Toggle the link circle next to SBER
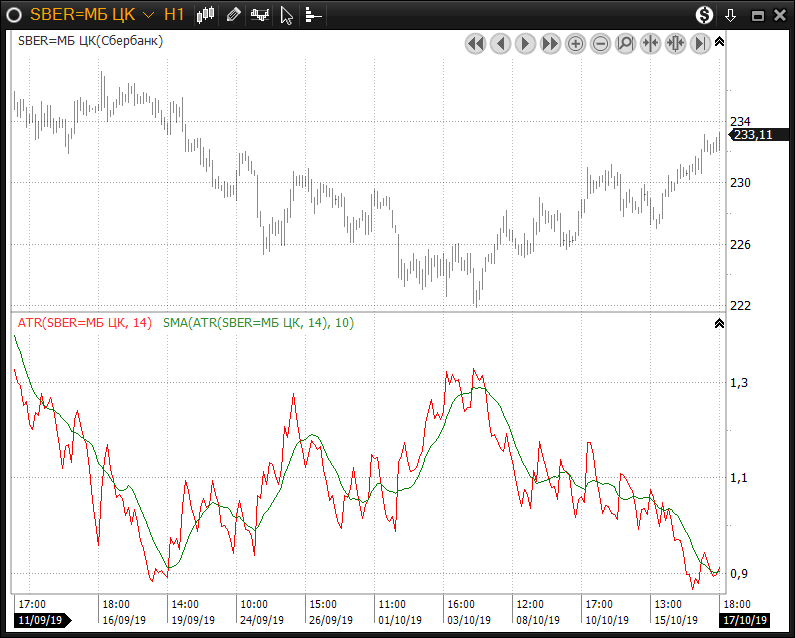Screen dimensions: 795x638 click(14, 15)
